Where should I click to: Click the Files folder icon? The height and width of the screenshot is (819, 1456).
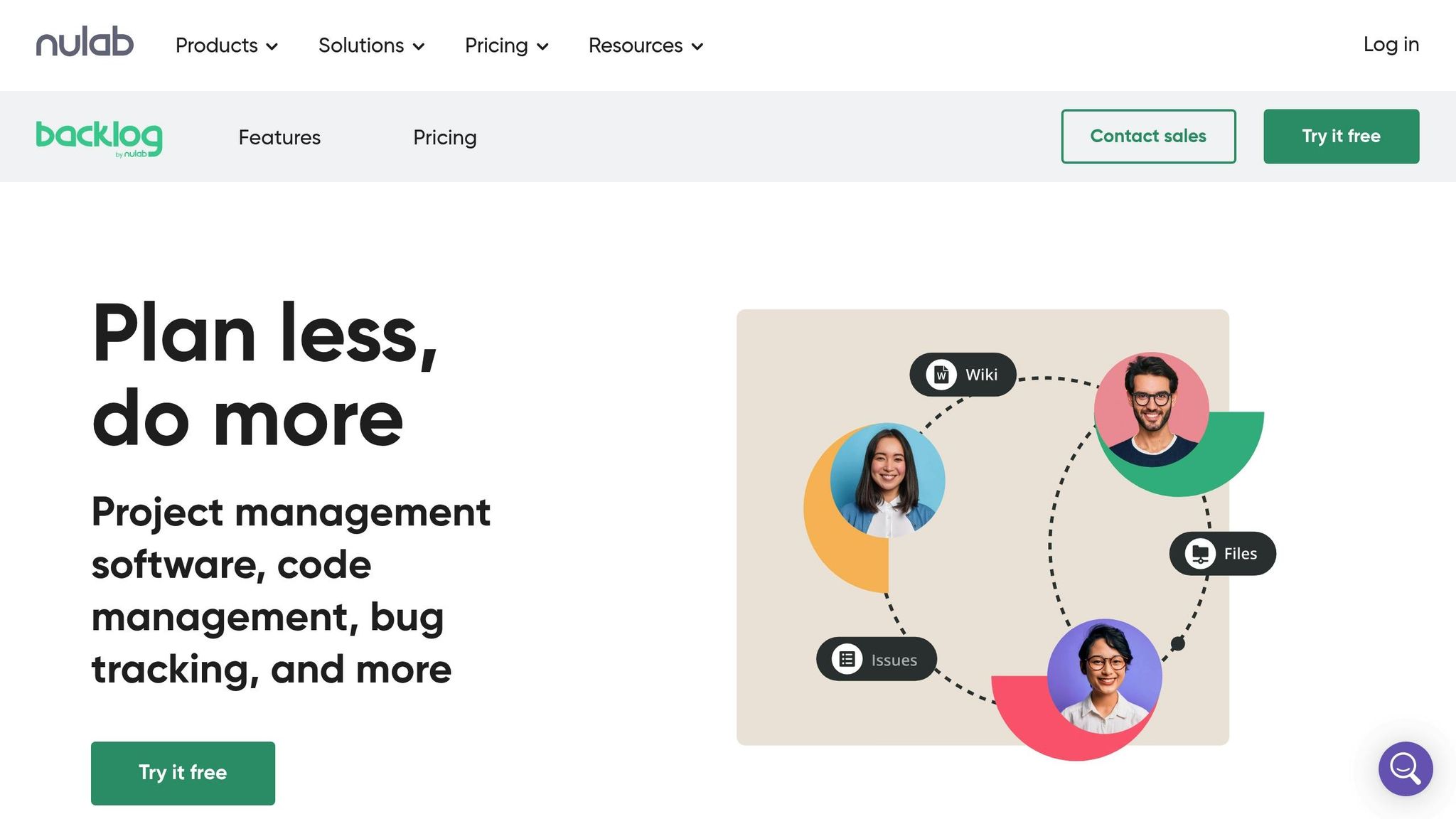(1200, 553)
